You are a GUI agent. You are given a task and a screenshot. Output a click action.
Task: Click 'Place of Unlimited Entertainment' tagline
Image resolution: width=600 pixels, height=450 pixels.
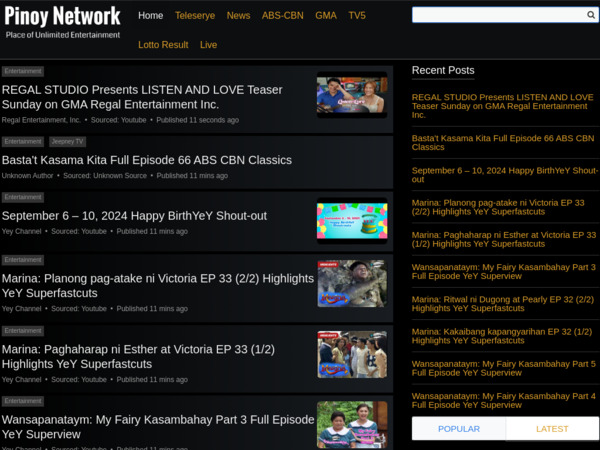pos(63,35)
